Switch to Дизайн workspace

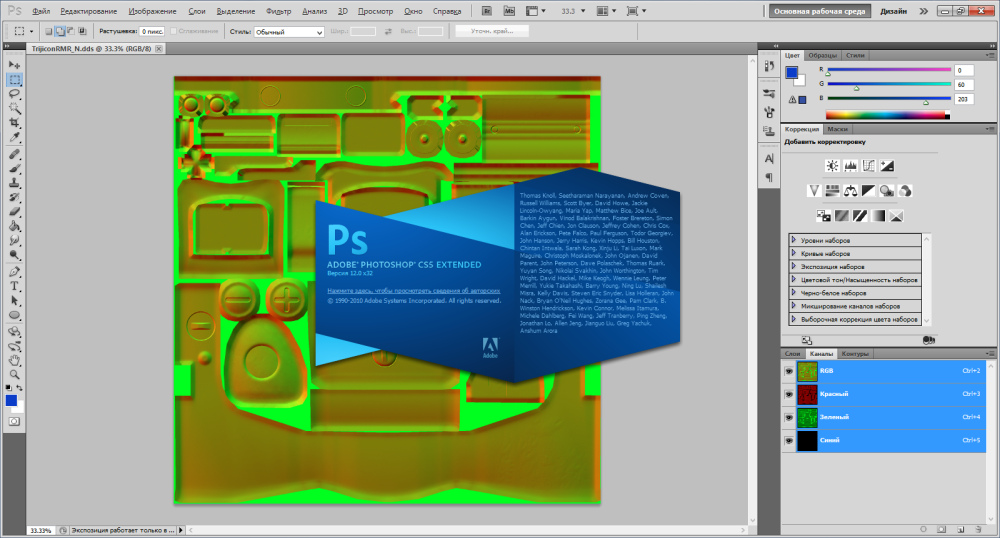point(893,11)
